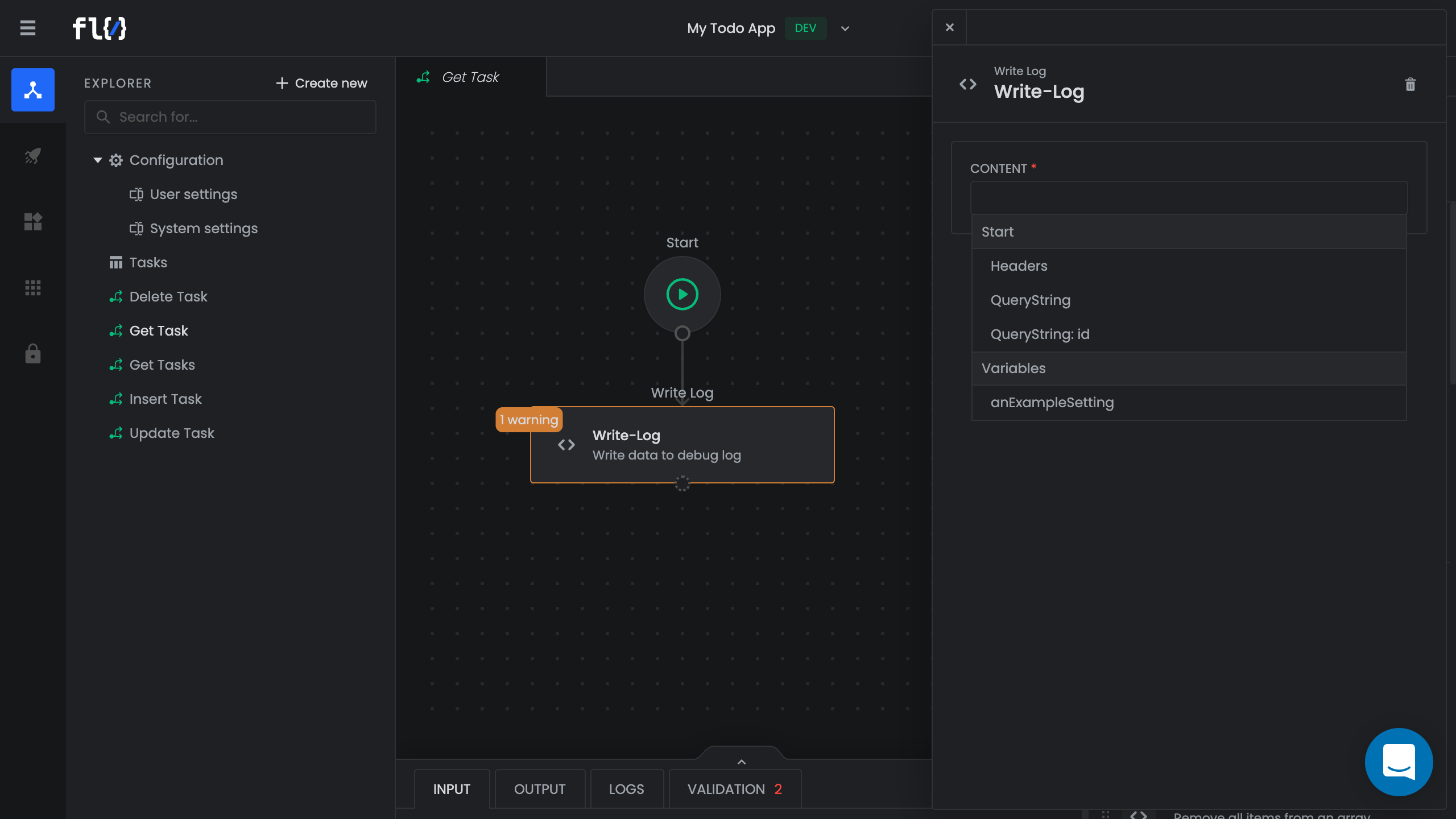Viewport: 1456px width, 819px height.
Task: Open the chat support bubble
Action: point(1399,762)
